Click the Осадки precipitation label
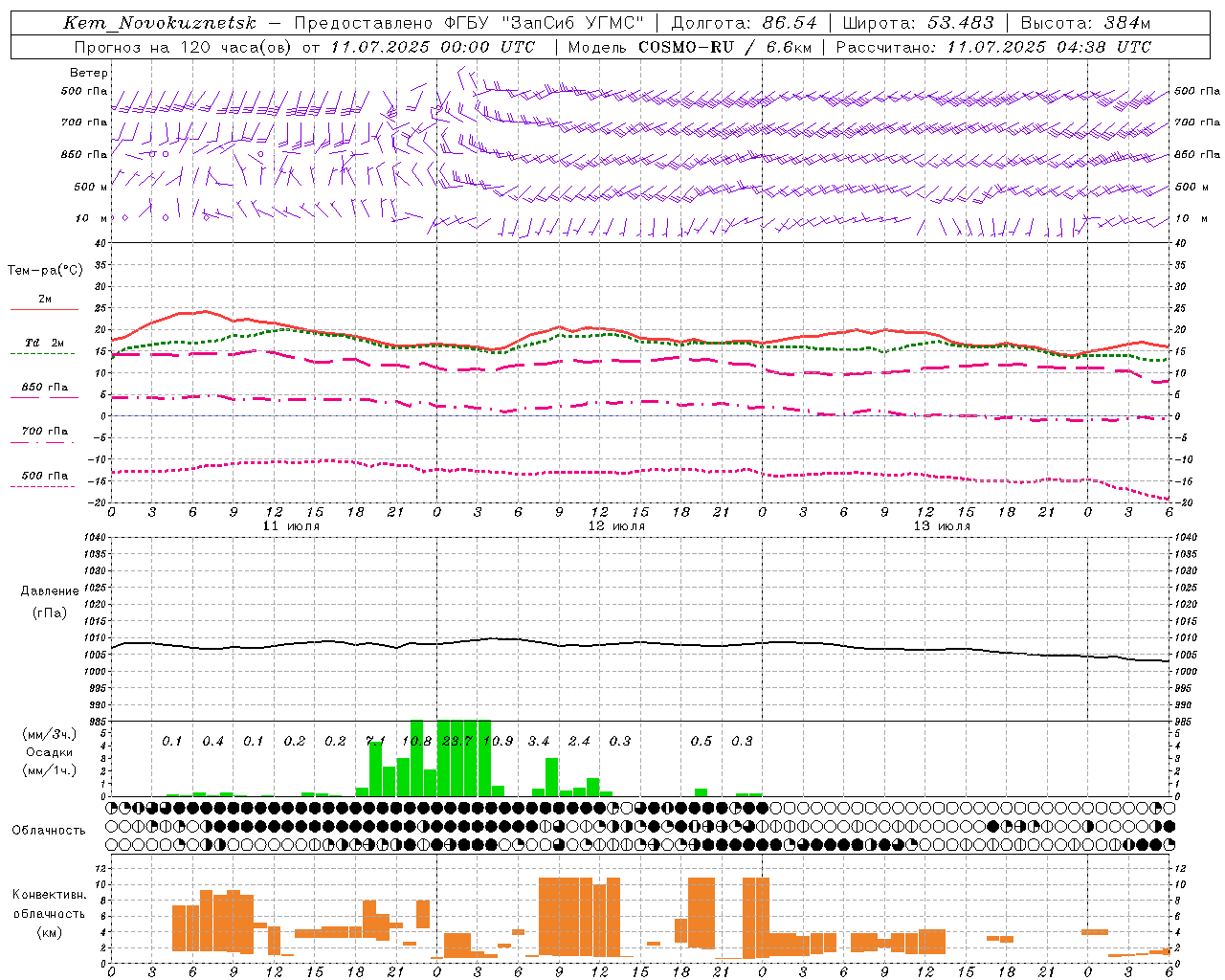The height and width of the screenshot is (980, 1225). pyautogui.click(x=50, y=753)
